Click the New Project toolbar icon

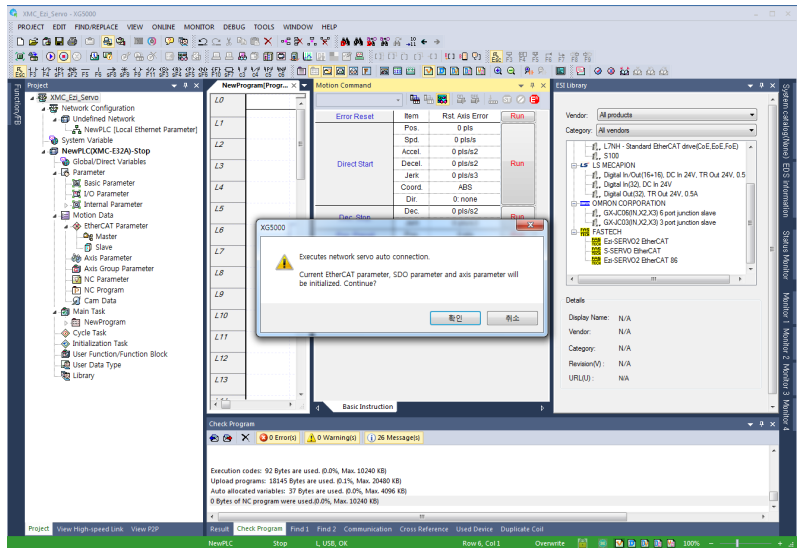tap(20, 41)
